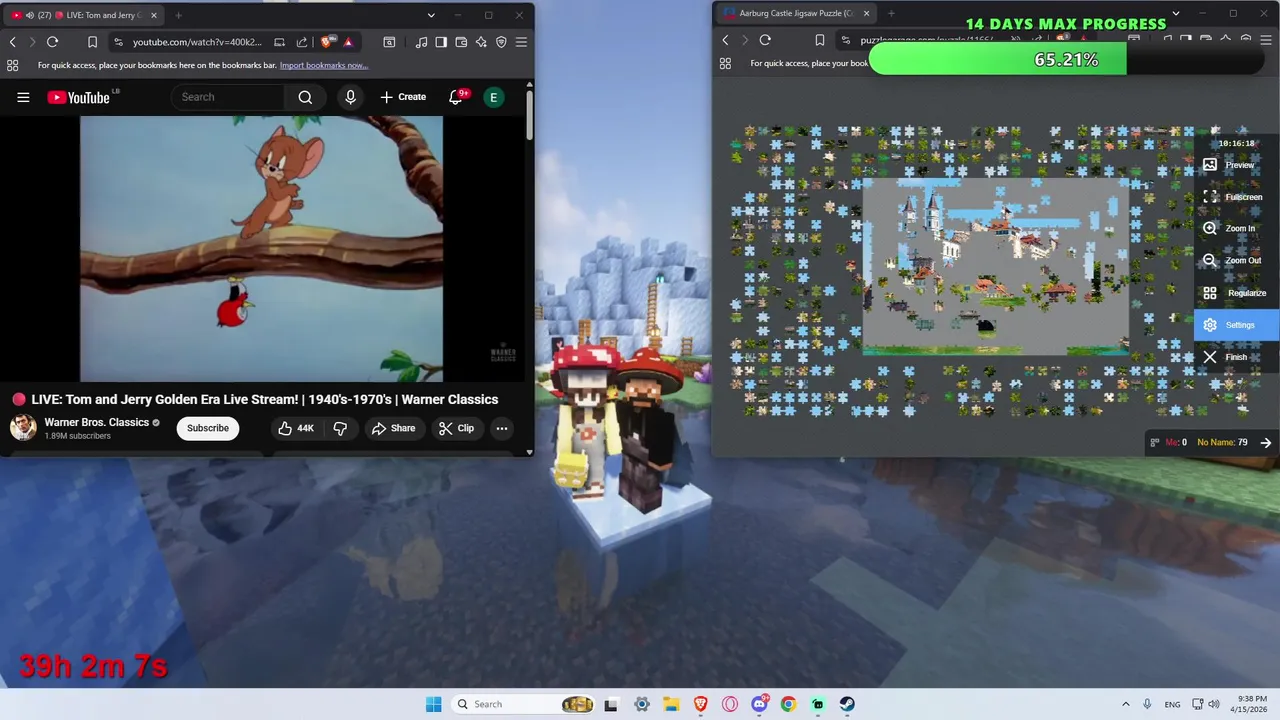1280x720 pixels.
Task: Reload the YouTube browser page
Action: pyautogui.click(x=52, y=42)
